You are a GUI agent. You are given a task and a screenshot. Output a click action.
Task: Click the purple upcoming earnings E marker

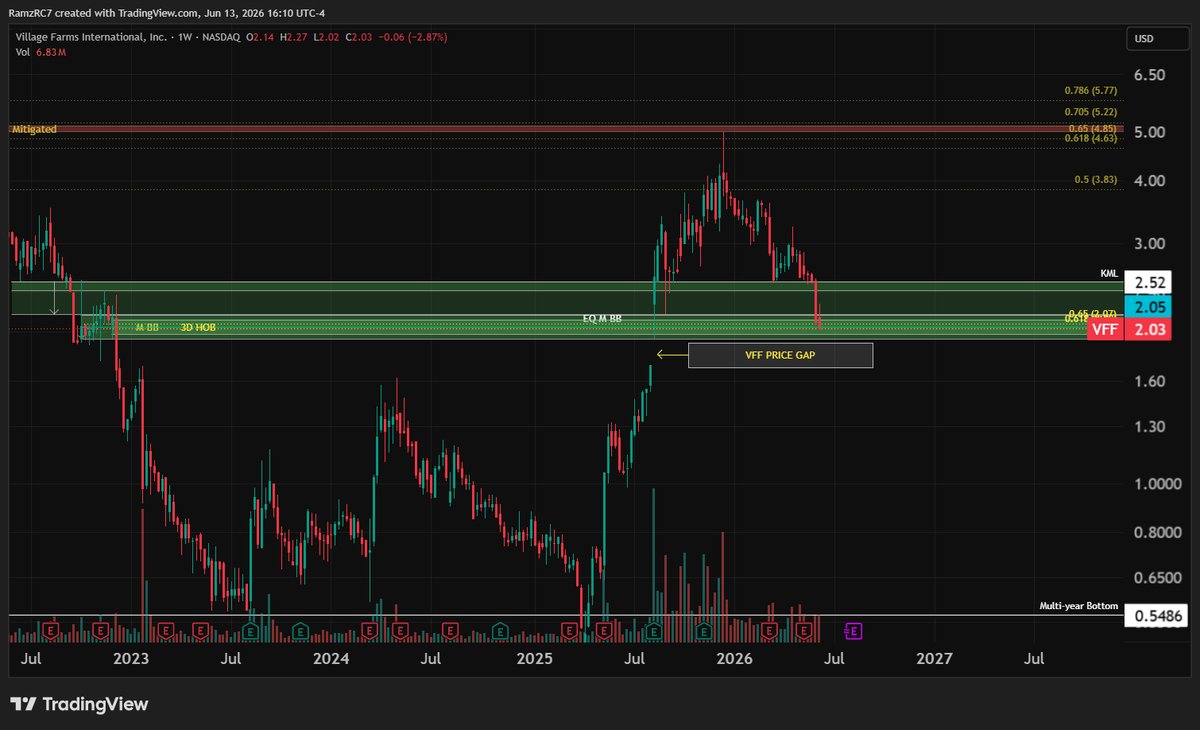[x=854, y=631]
